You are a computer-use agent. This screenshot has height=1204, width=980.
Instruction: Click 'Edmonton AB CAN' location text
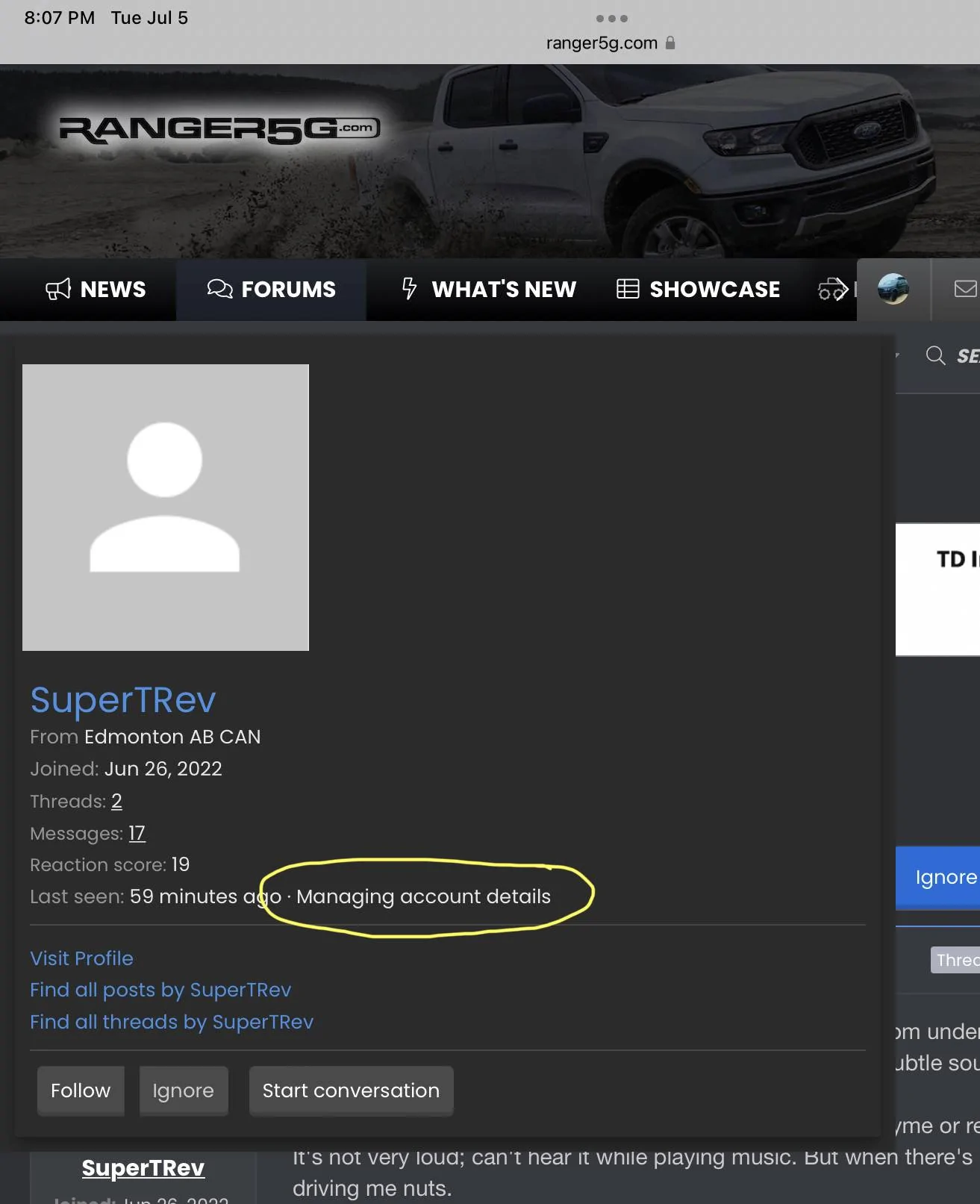172,737
